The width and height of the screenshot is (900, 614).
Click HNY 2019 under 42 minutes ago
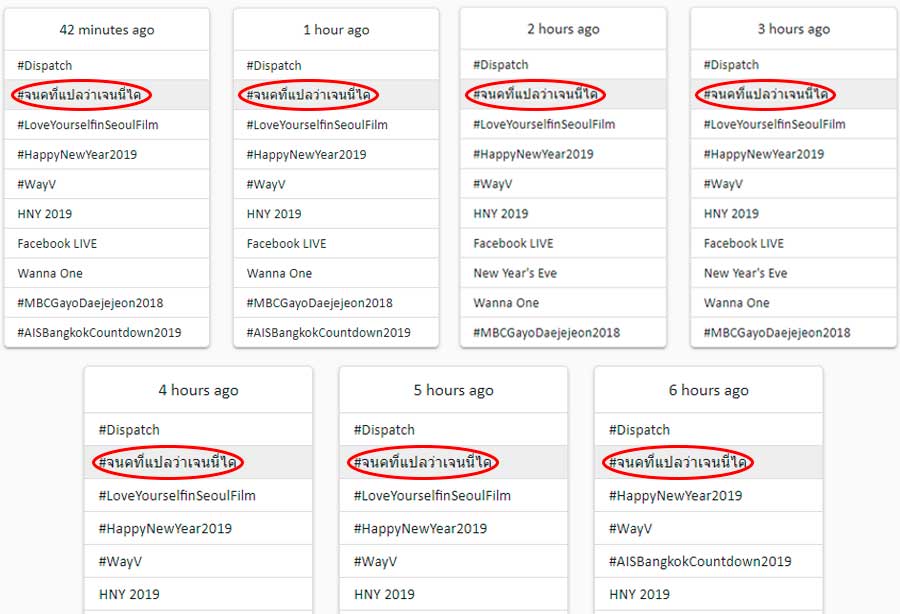point(45,214)
